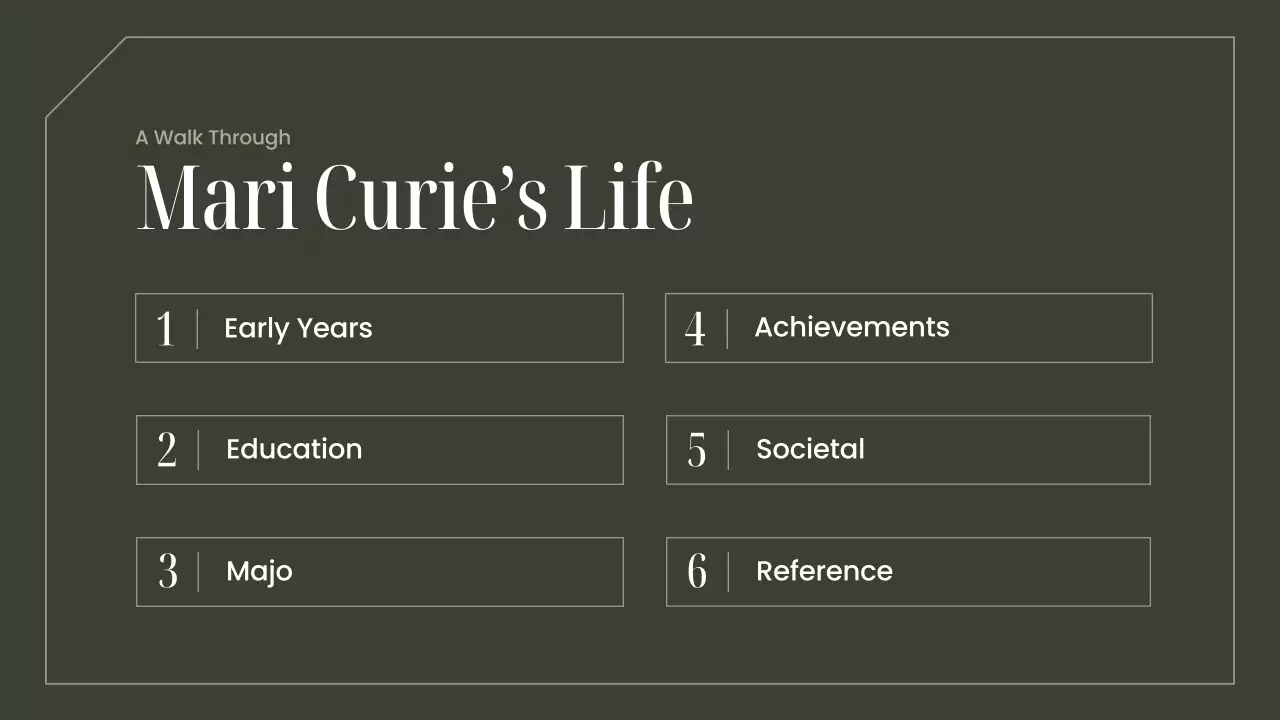This screenshot has height=720, width=1280.
Task: Click the diagonal cut corner of the slide frame
Action: coord(86,78)
